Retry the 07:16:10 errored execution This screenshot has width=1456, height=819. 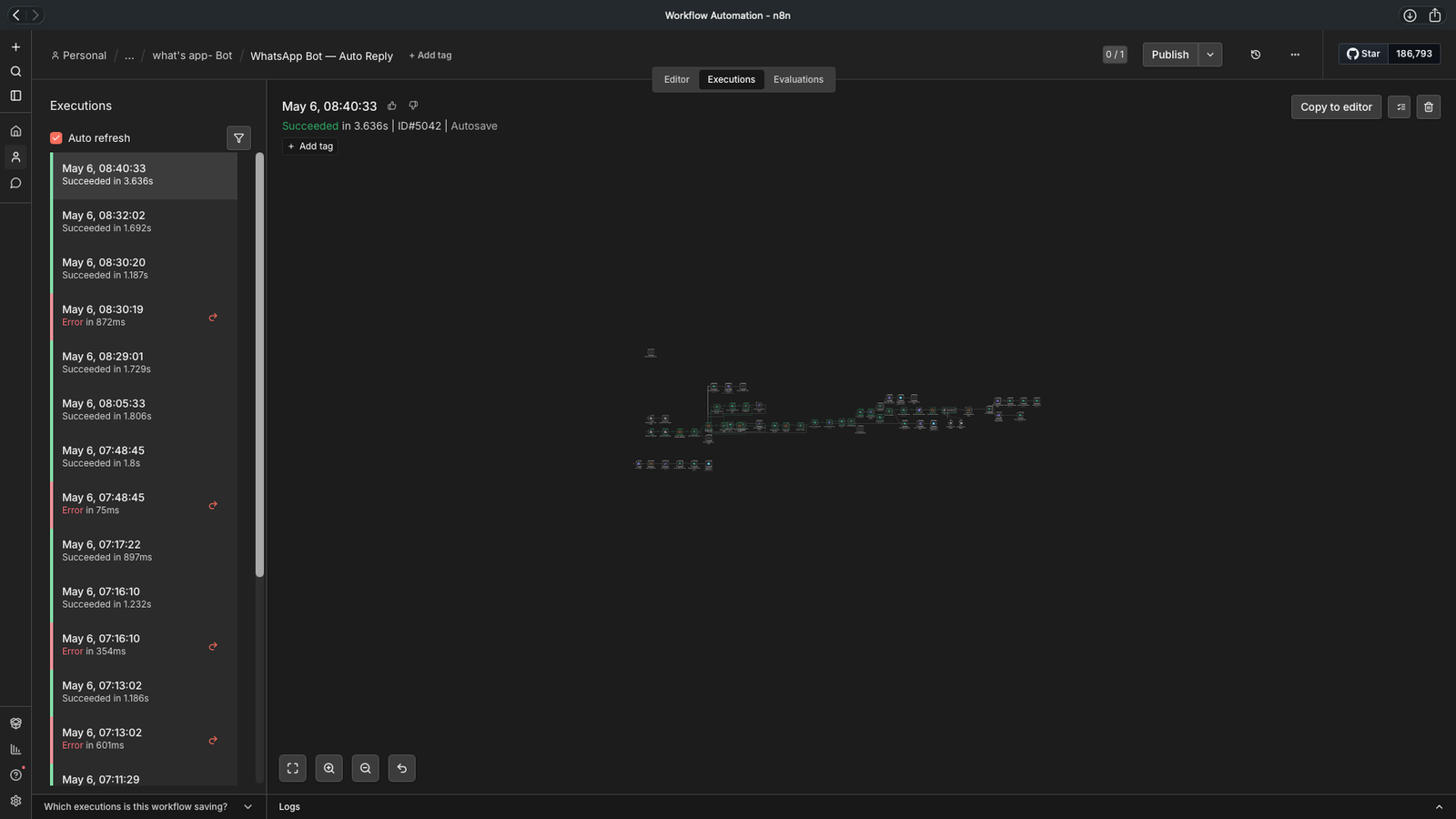pyautogui.click(x=213, y=646)
